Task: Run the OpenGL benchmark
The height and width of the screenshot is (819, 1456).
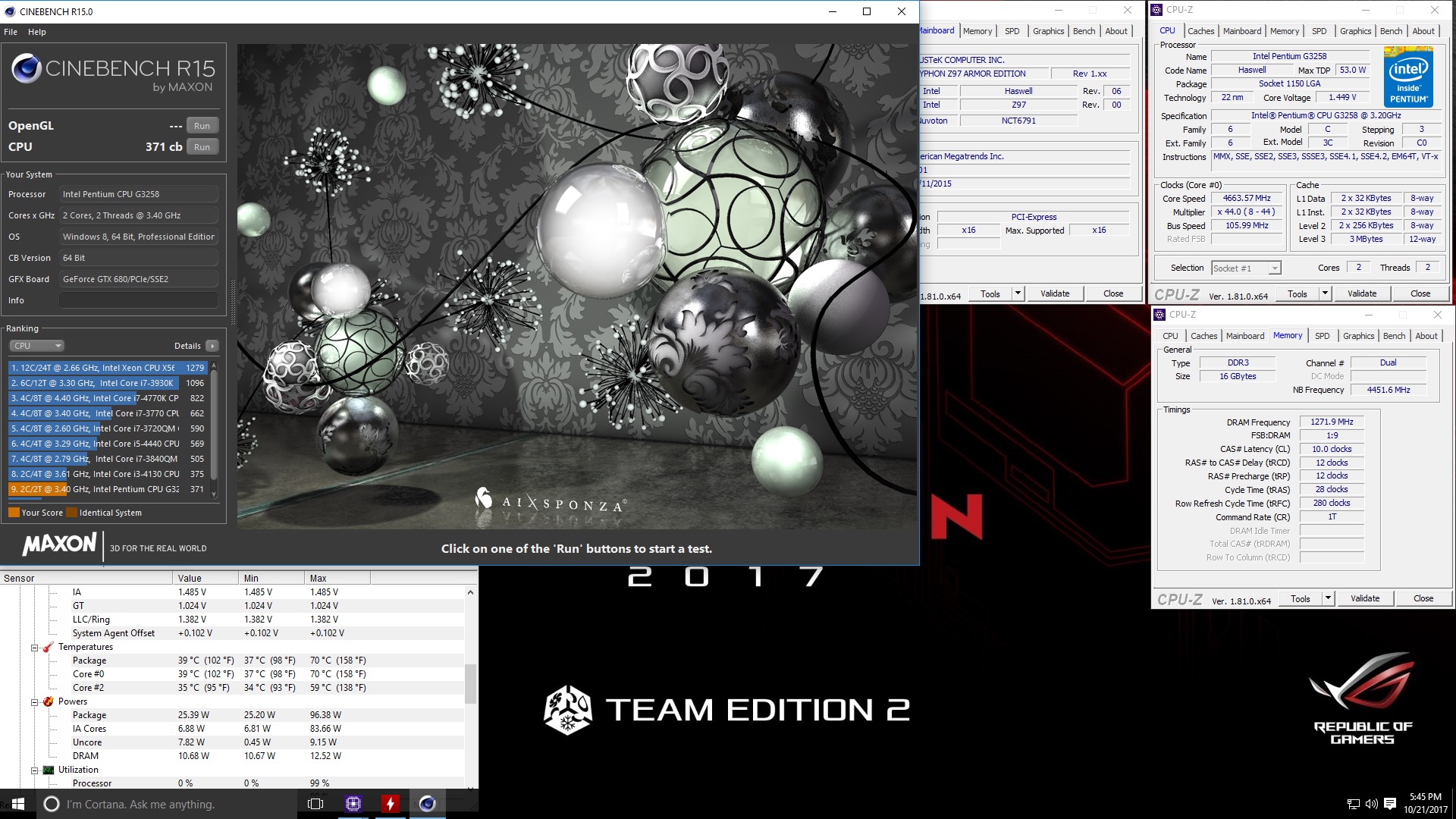Action: [x=202, y=126]
